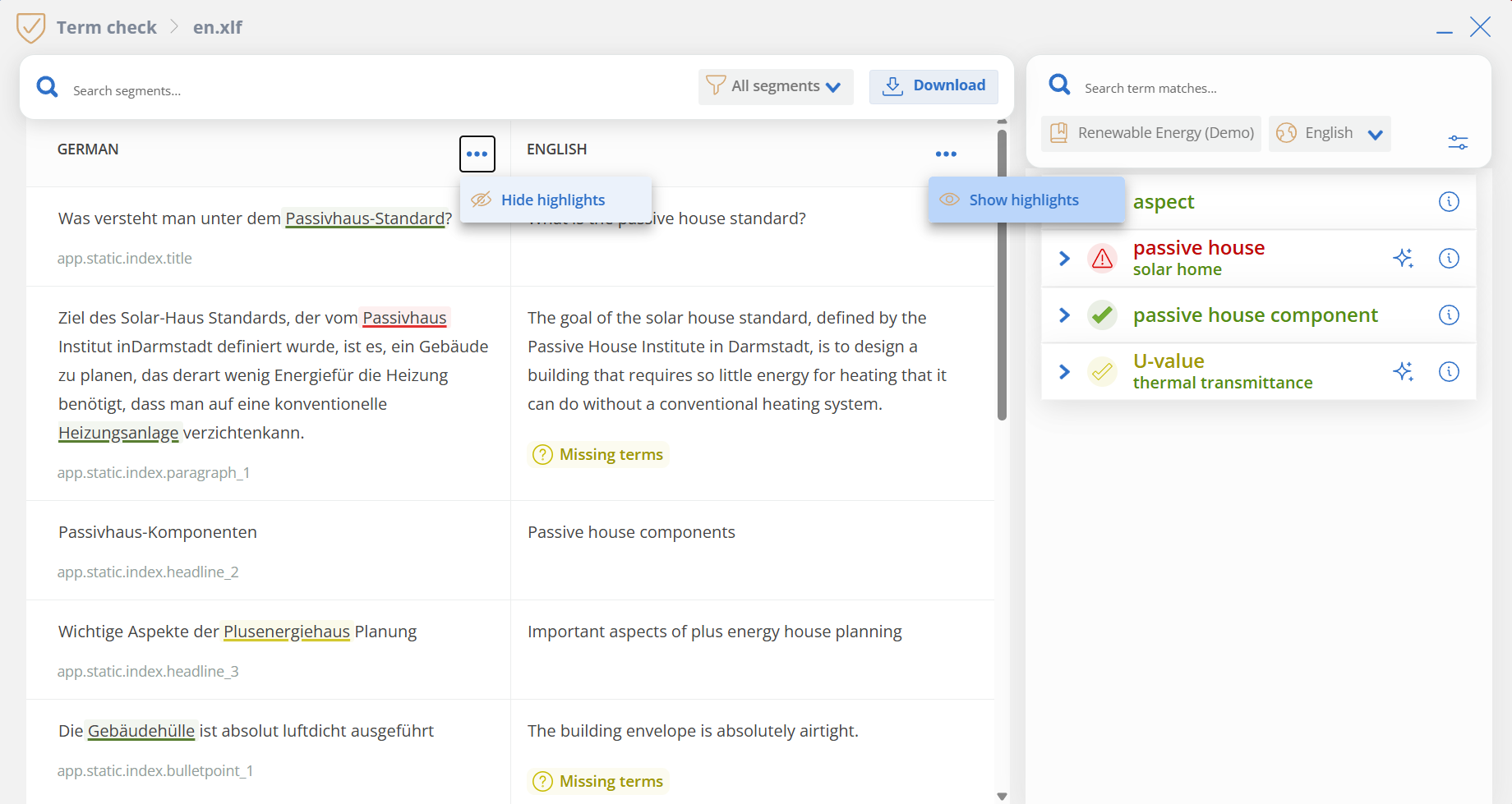Click Missing terms badge in paragraph_1 row
Screen dimensions: 1512x804
pos(598,454)
